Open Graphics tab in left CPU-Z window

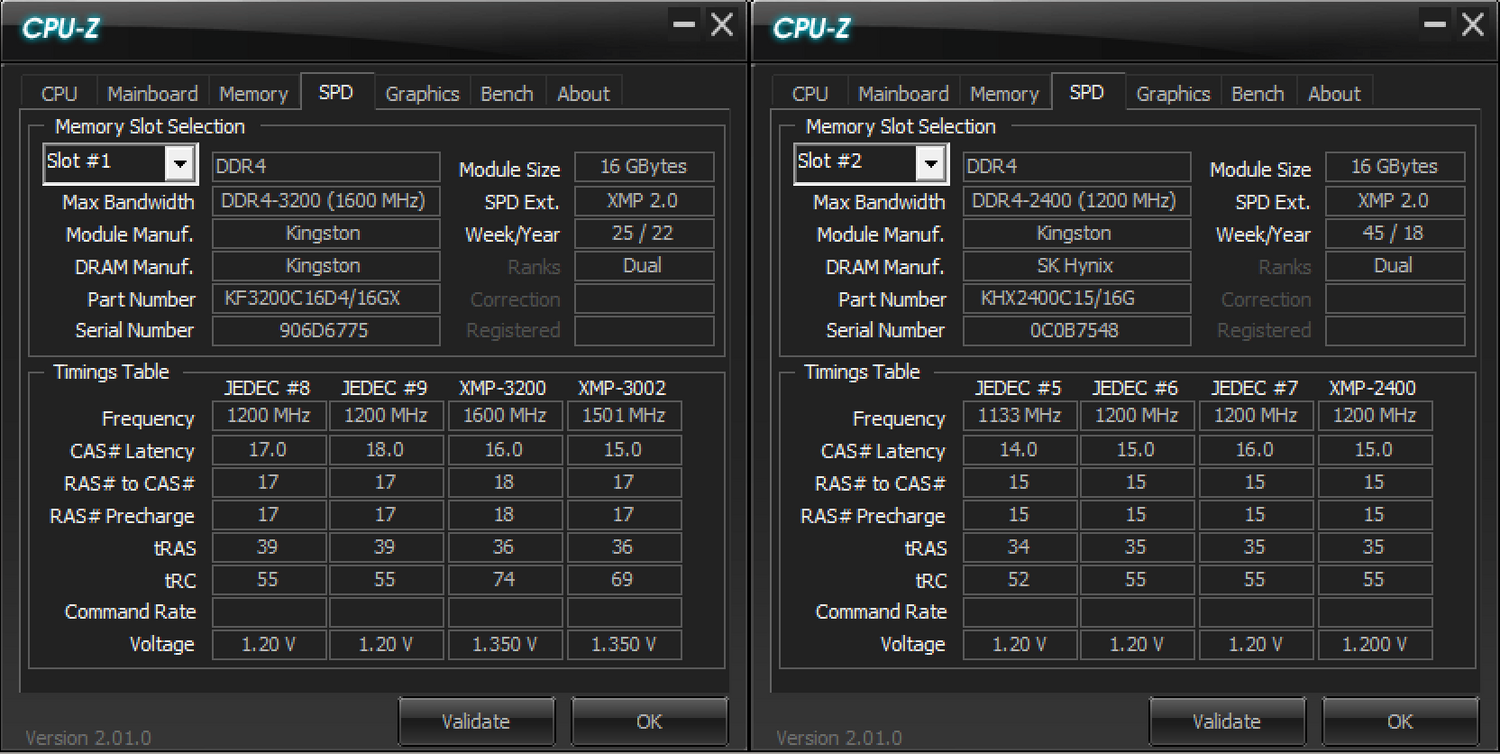tap(422, 93)
